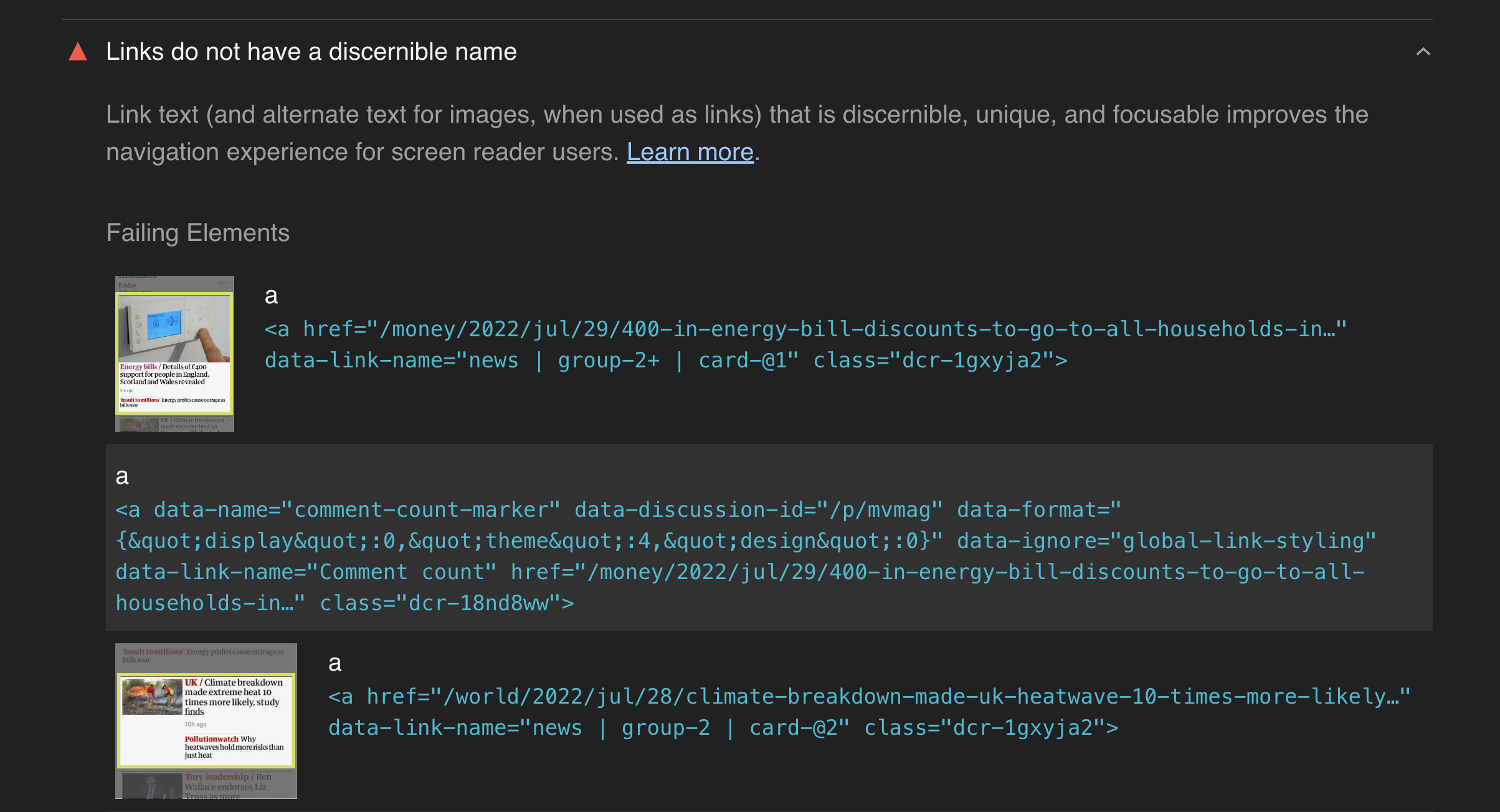
Task: Click the "Failing Elements" heading
Action: pyautogui.click(x=197, y=232)
